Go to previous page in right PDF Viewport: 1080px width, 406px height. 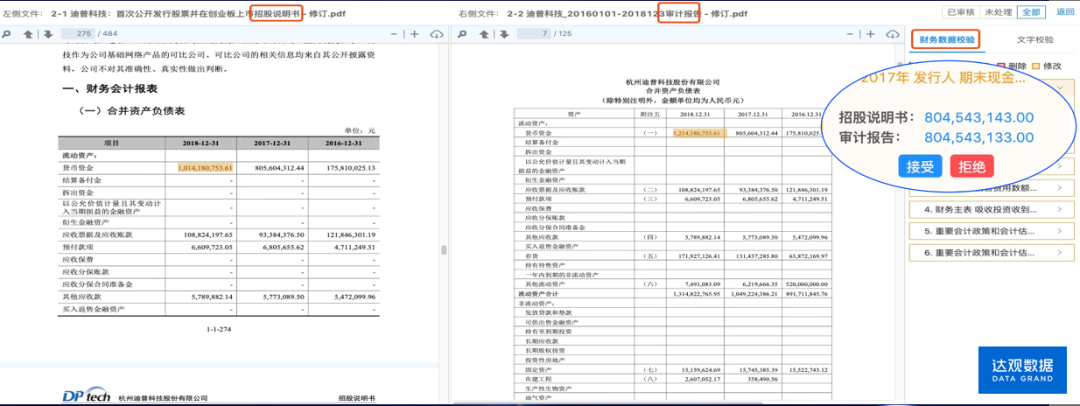tap(485, 34)
